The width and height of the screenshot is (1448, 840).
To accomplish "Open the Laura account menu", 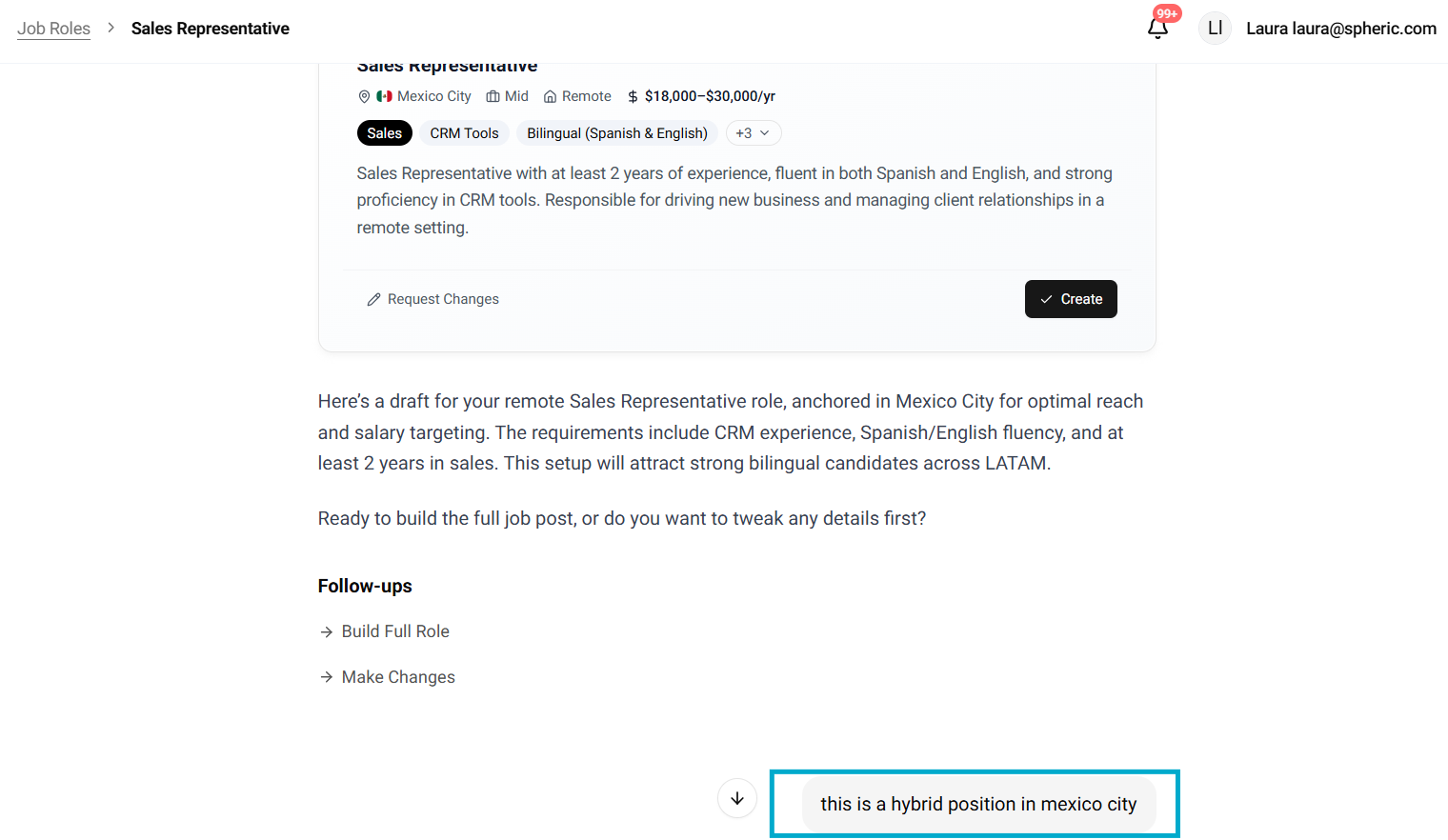I will (1340, 29).
